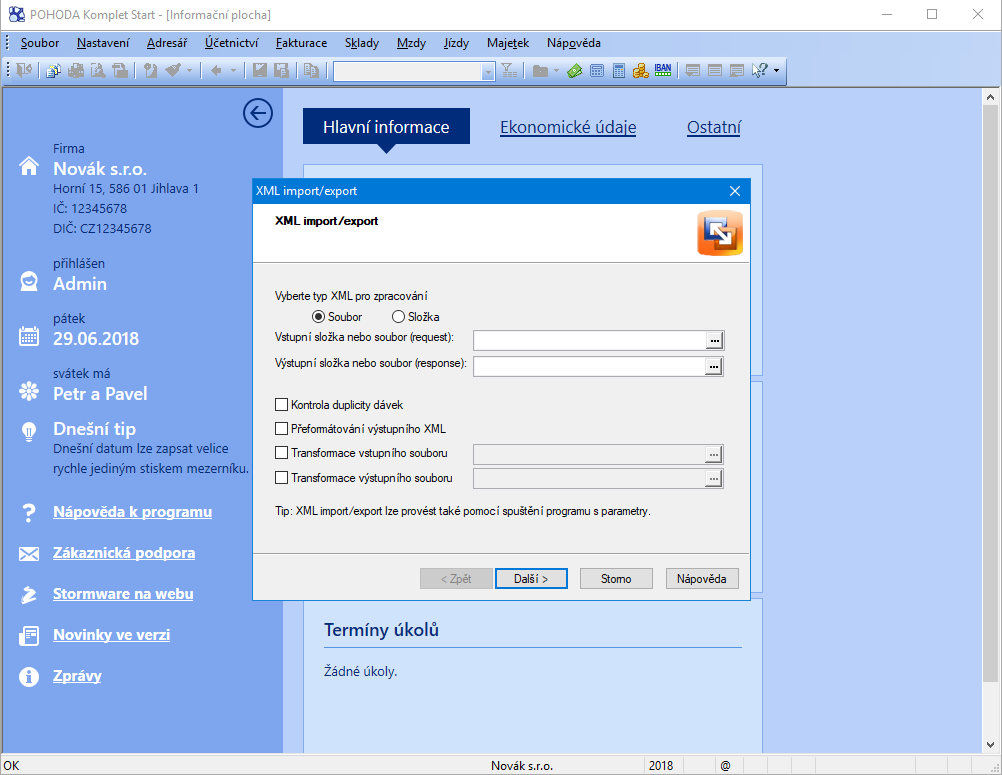Image resolution: width=1002 pixels, height=775 pixels.
Task: Open the Soubor menu
Action: [x=40, y=43]
